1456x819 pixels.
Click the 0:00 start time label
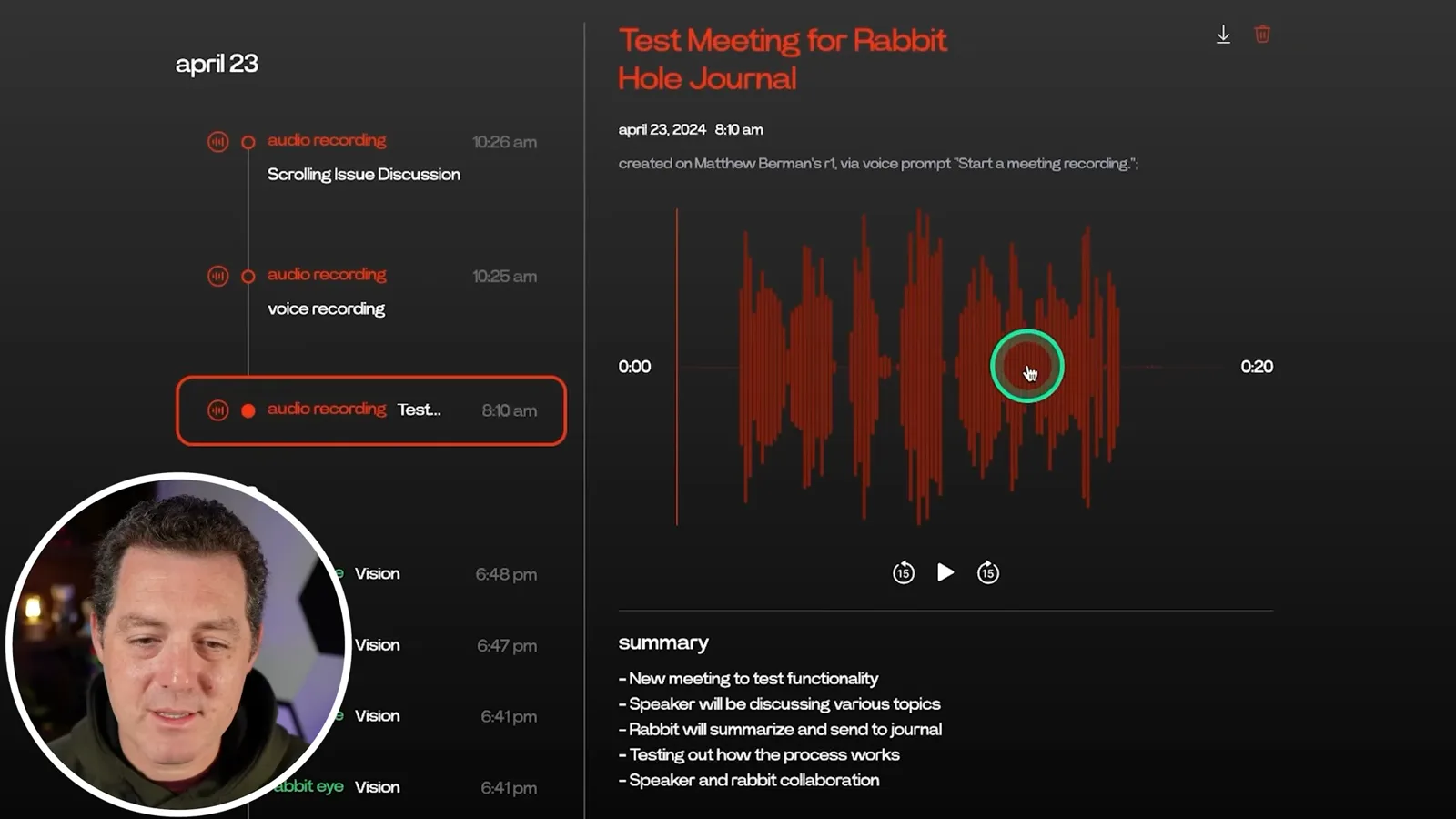tap(634, 367)
